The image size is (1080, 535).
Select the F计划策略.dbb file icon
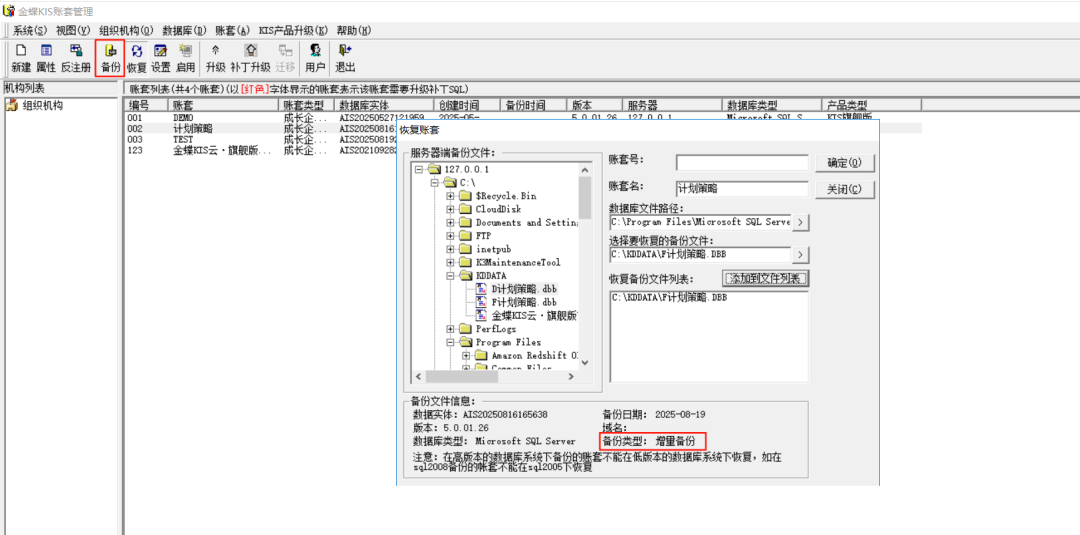482,302
